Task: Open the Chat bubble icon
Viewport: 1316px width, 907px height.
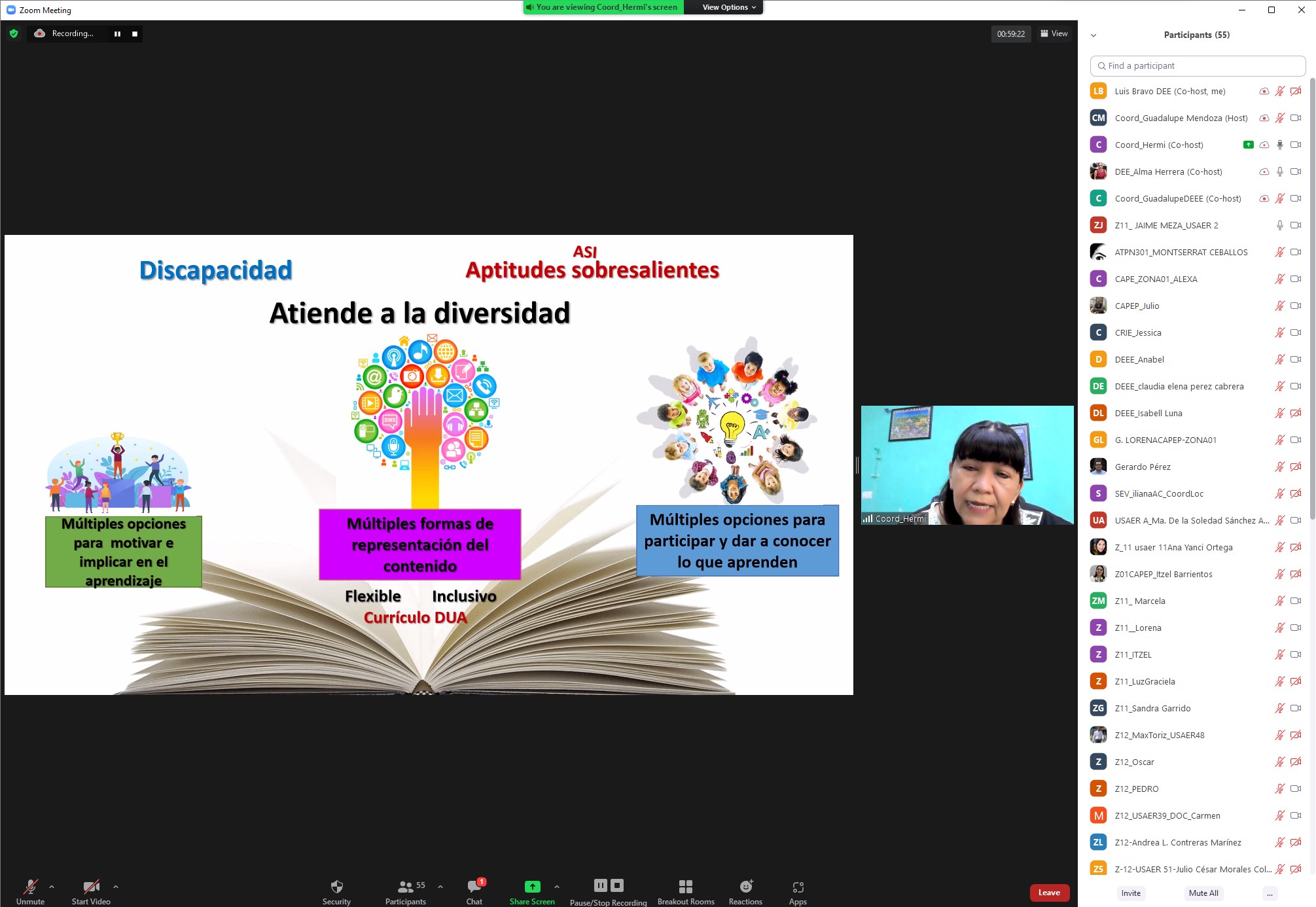Action: [474, 887]
